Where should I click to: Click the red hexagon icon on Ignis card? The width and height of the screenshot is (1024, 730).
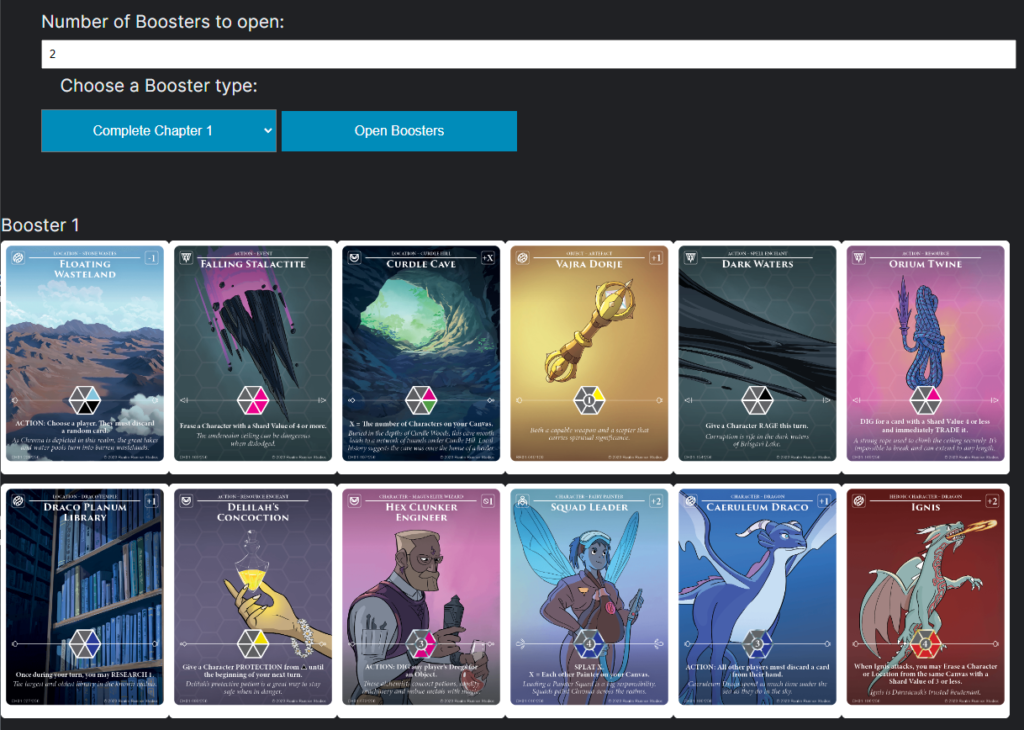[925, 644]
